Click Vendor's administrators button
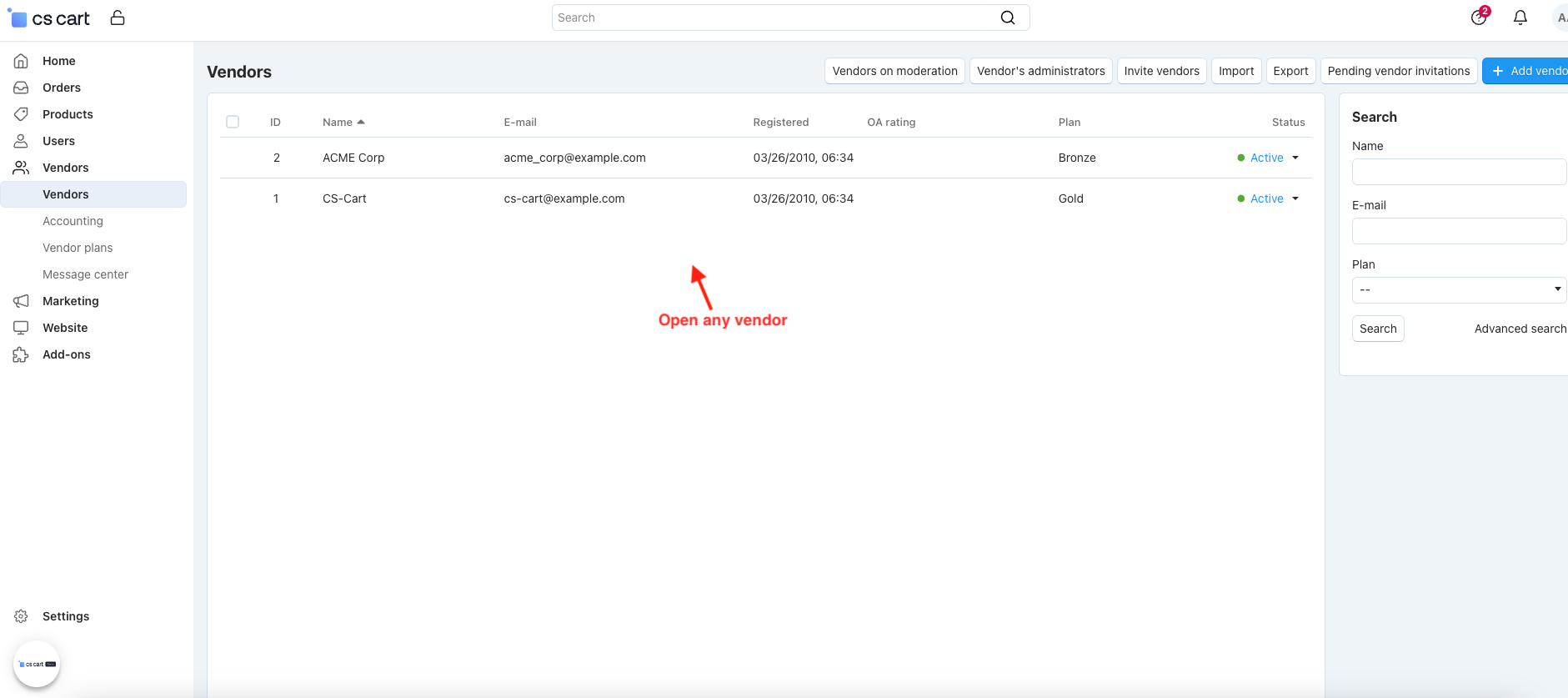 pyautogui.click(x=1040, y=71)
